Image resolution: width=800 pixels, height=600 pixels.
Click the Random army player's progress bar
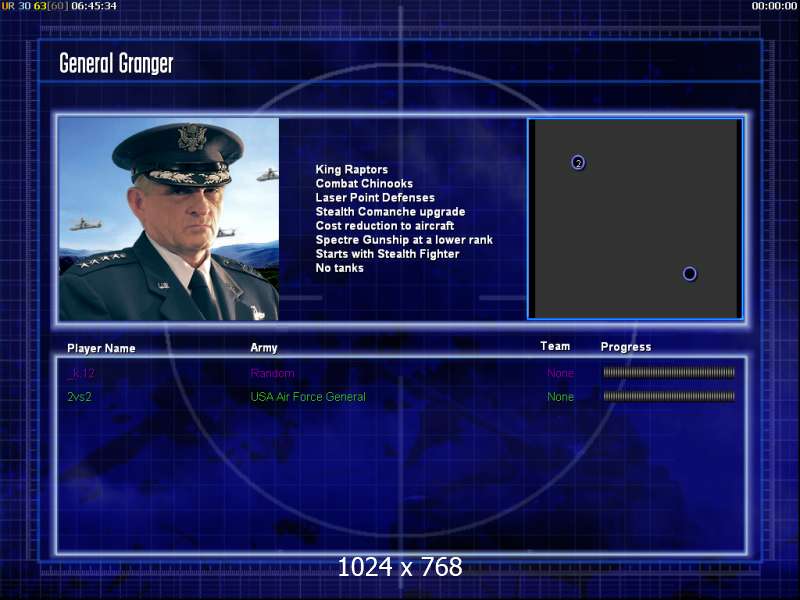(x=669, y=372)
